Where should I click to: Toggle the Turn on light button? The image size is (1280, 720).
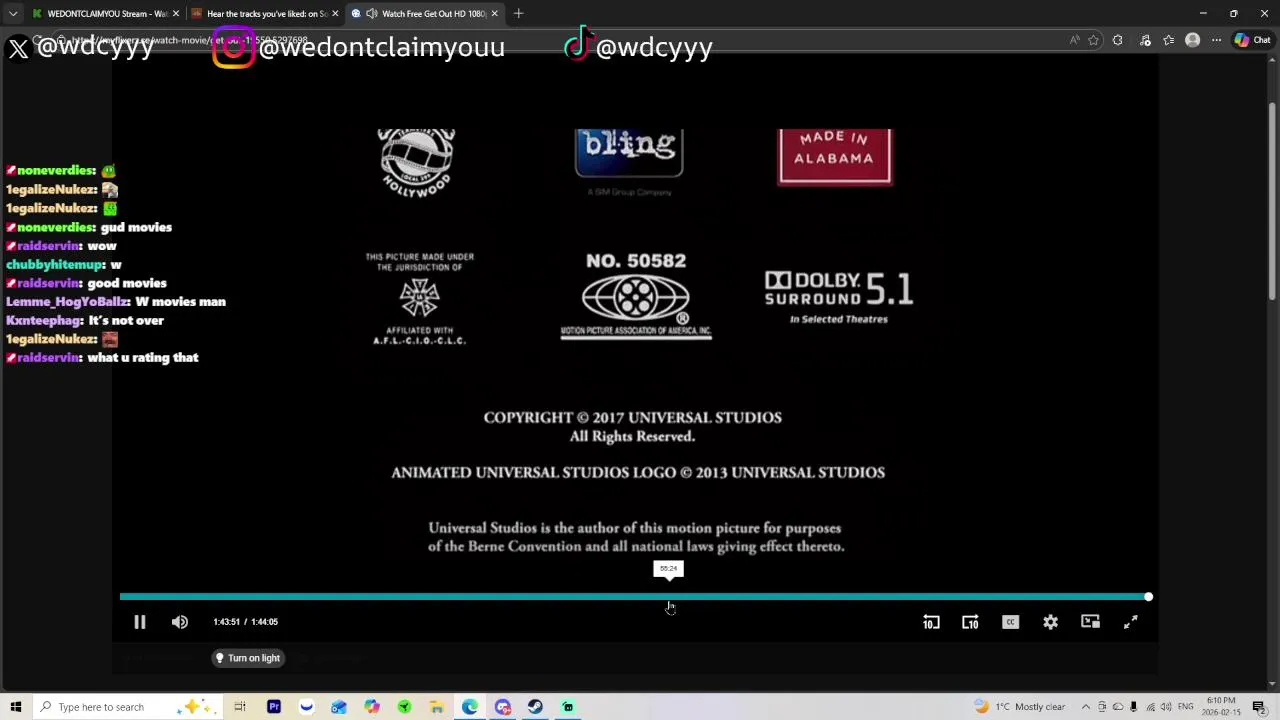248,658
